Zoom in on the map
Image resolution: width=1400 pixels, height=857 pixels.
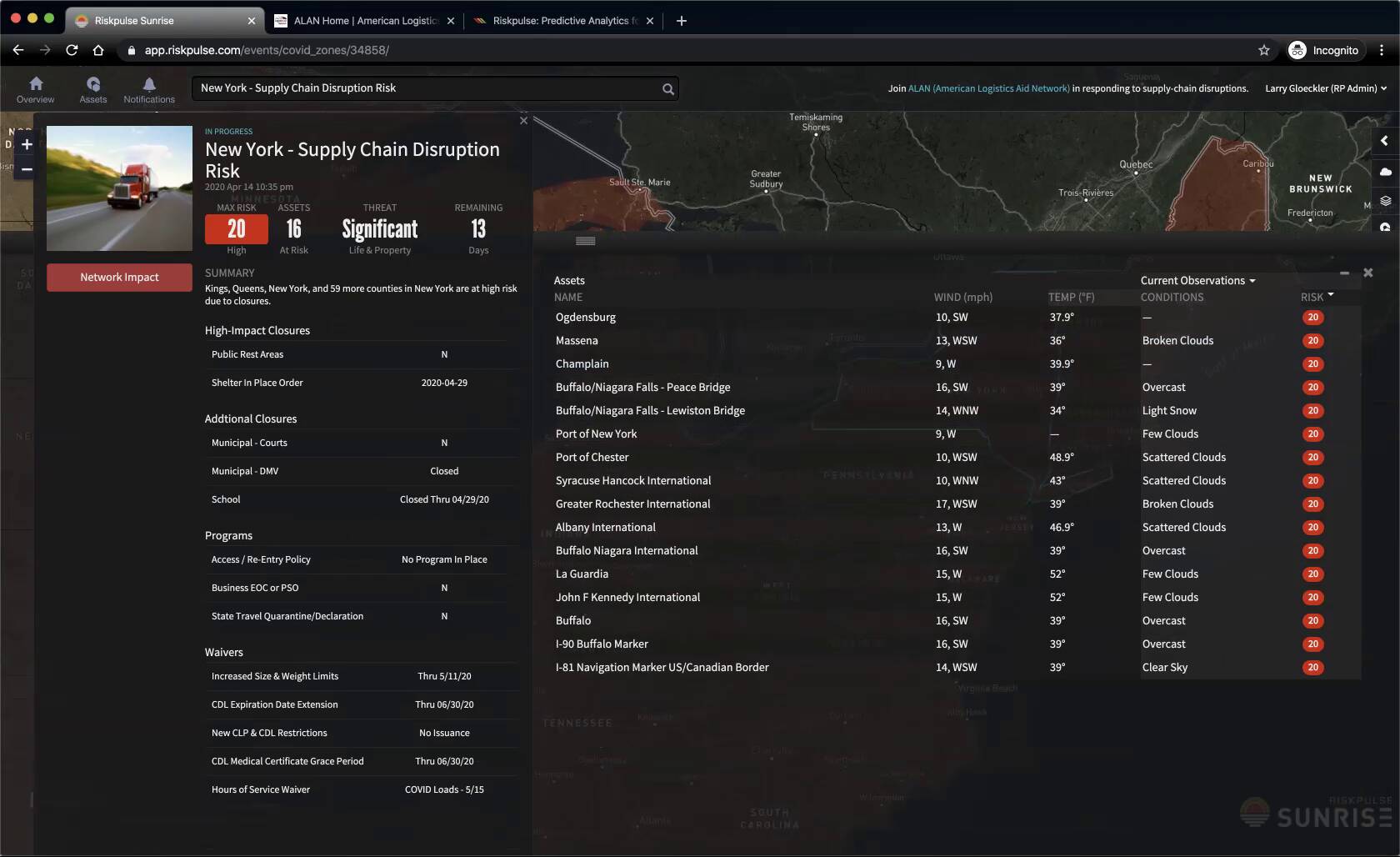click(27, 144)
